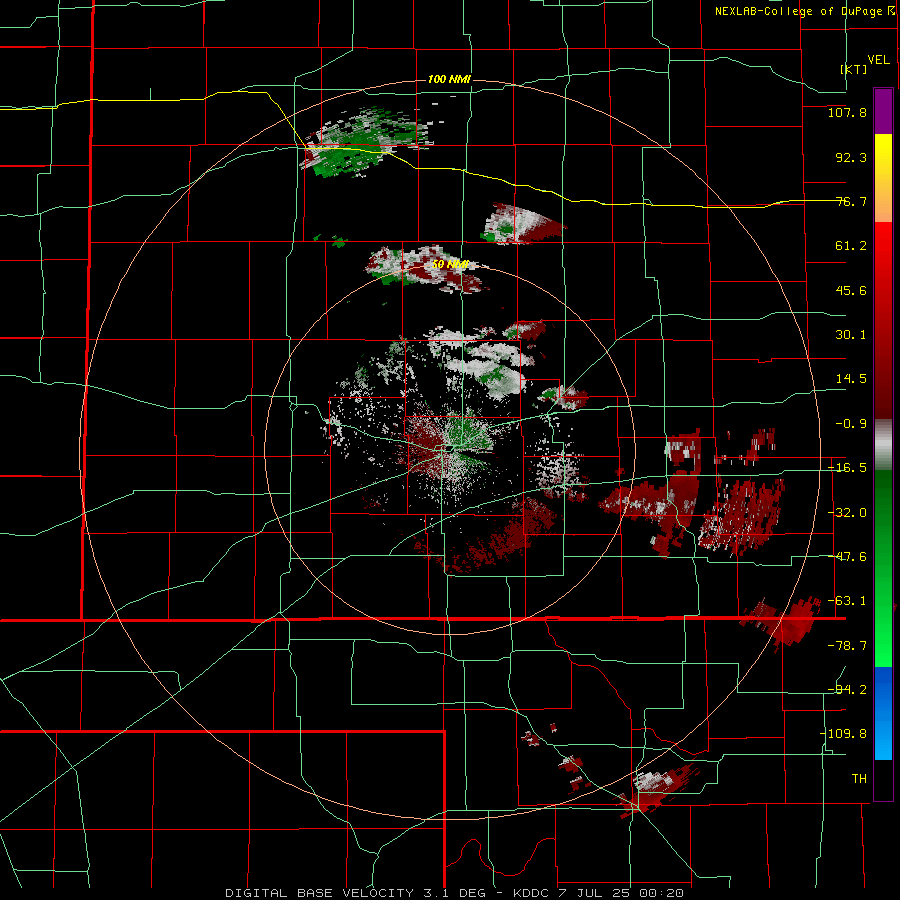Pick the yellow-orange segment of velocity scale
The height and width of the screenshot is (900, 900).
tap(883, 178)
